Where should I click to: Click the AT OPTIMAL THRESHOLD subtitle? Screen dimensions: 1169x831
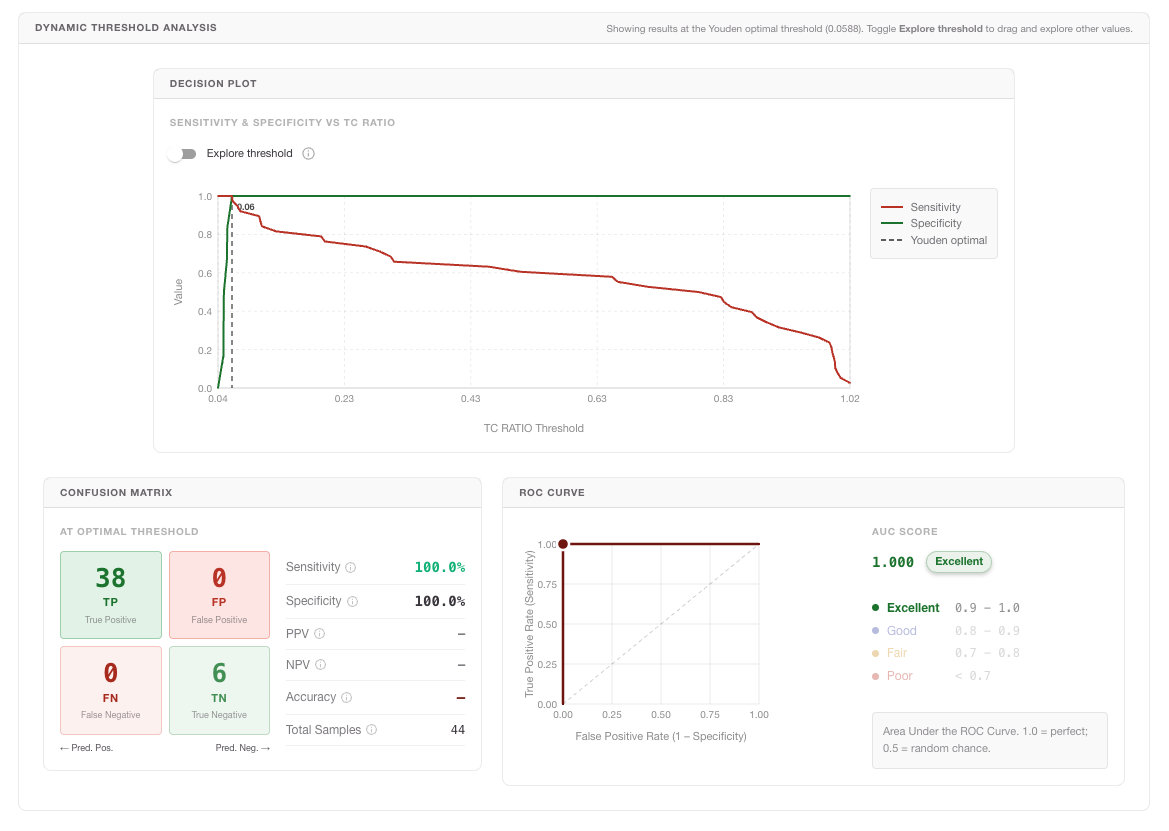tap(129, 532)
